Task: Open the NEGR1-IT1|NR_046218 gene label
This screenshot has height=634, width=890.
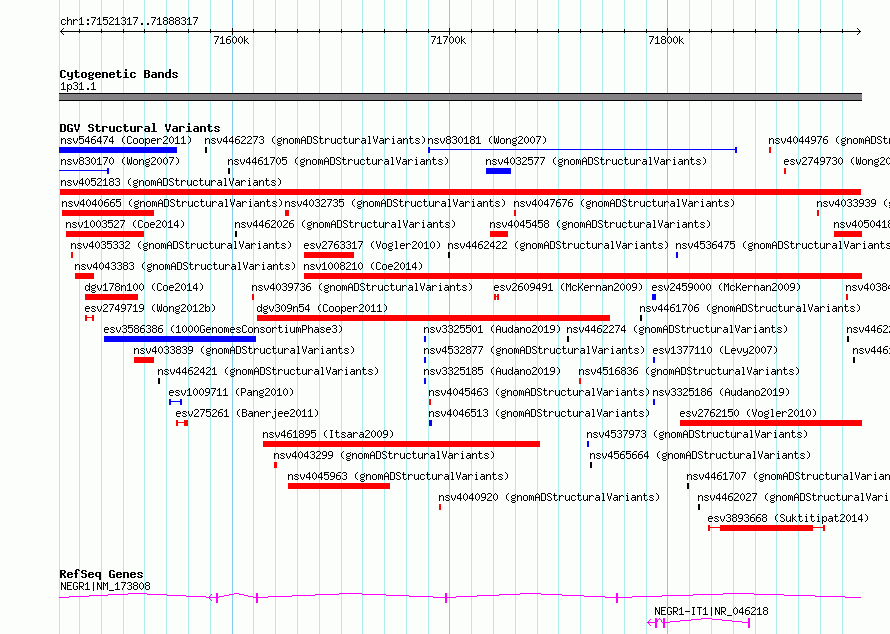Action: click(x=711, y=611)
